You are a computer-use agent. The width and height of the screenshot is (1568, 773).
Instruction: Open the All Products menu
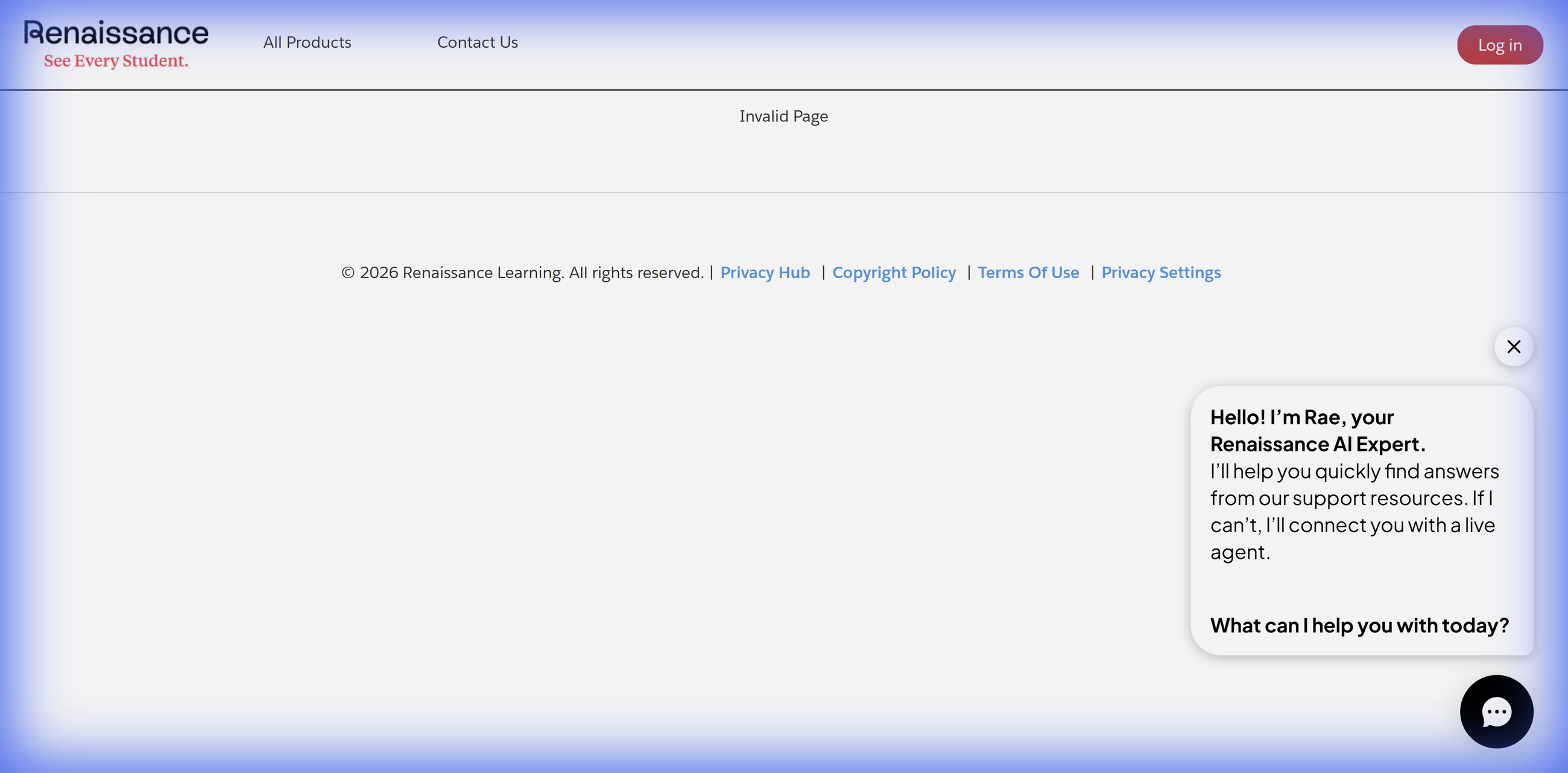tap(307, 42)
